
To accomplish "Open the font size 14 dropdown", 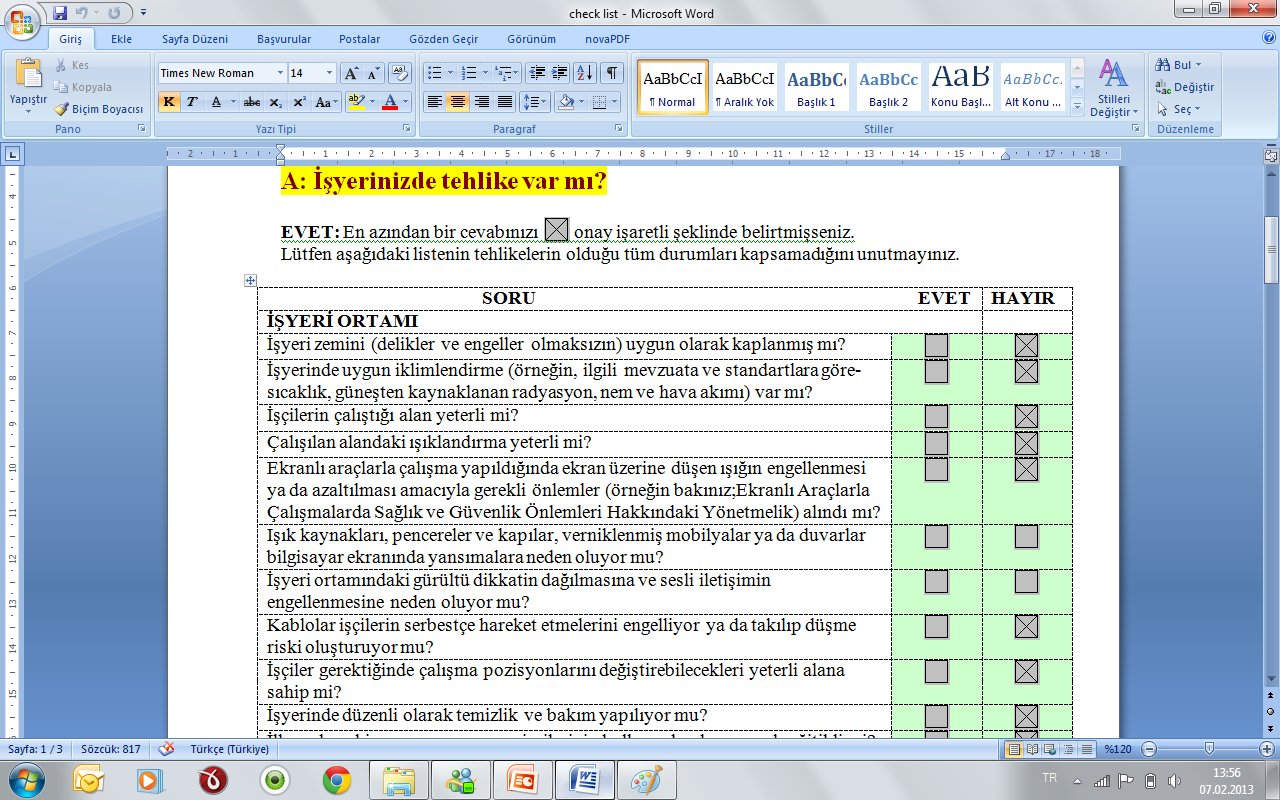I will point(329,73).
